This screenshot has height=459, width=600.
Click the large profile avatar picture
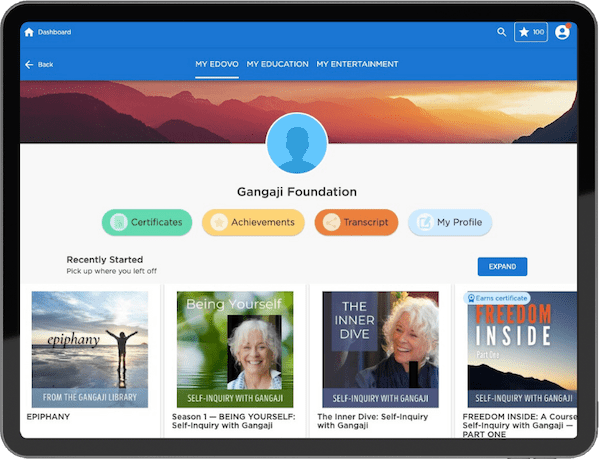(x=297, y=144)
